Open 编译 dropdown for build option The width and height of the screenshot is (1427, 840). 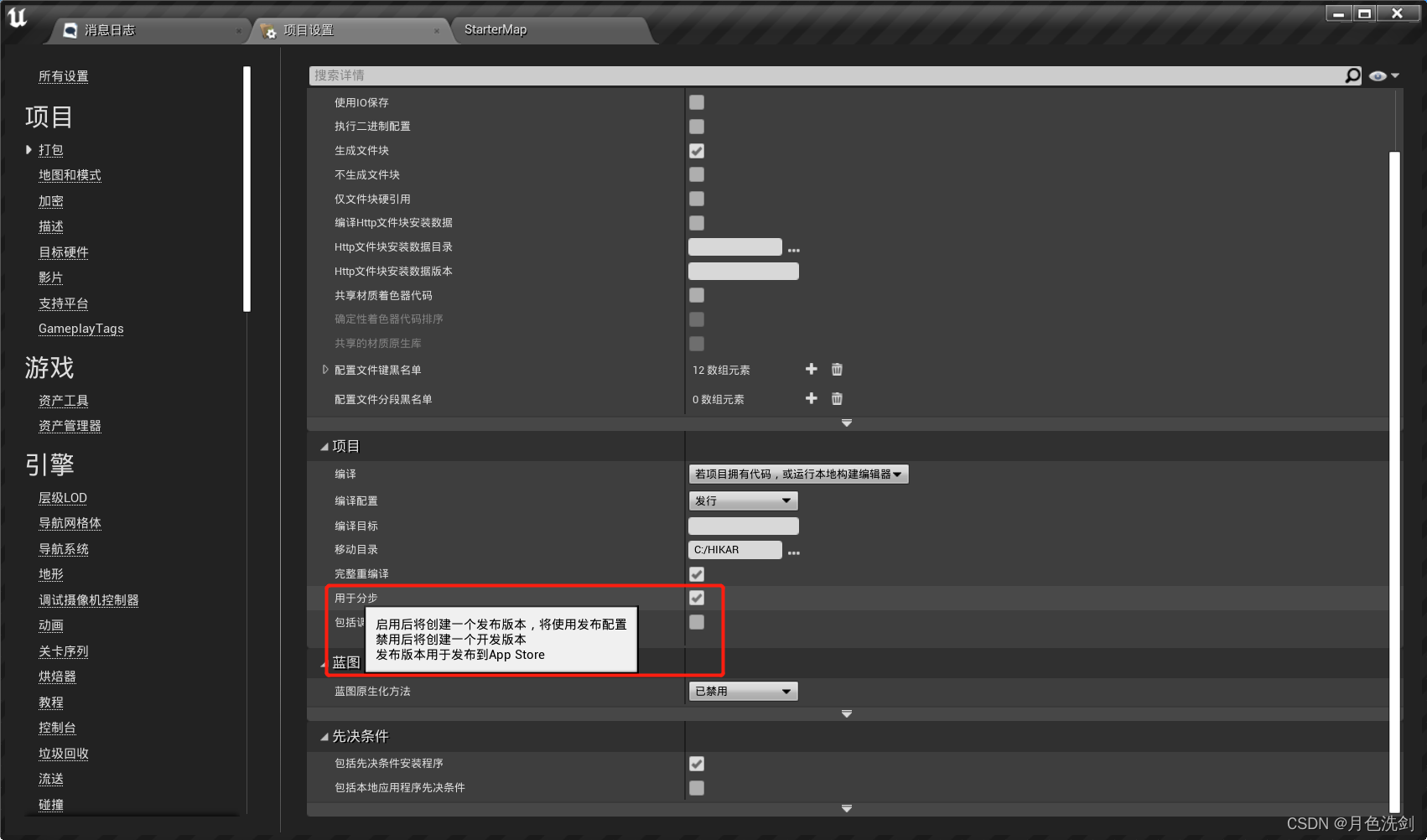pos(798,474)
